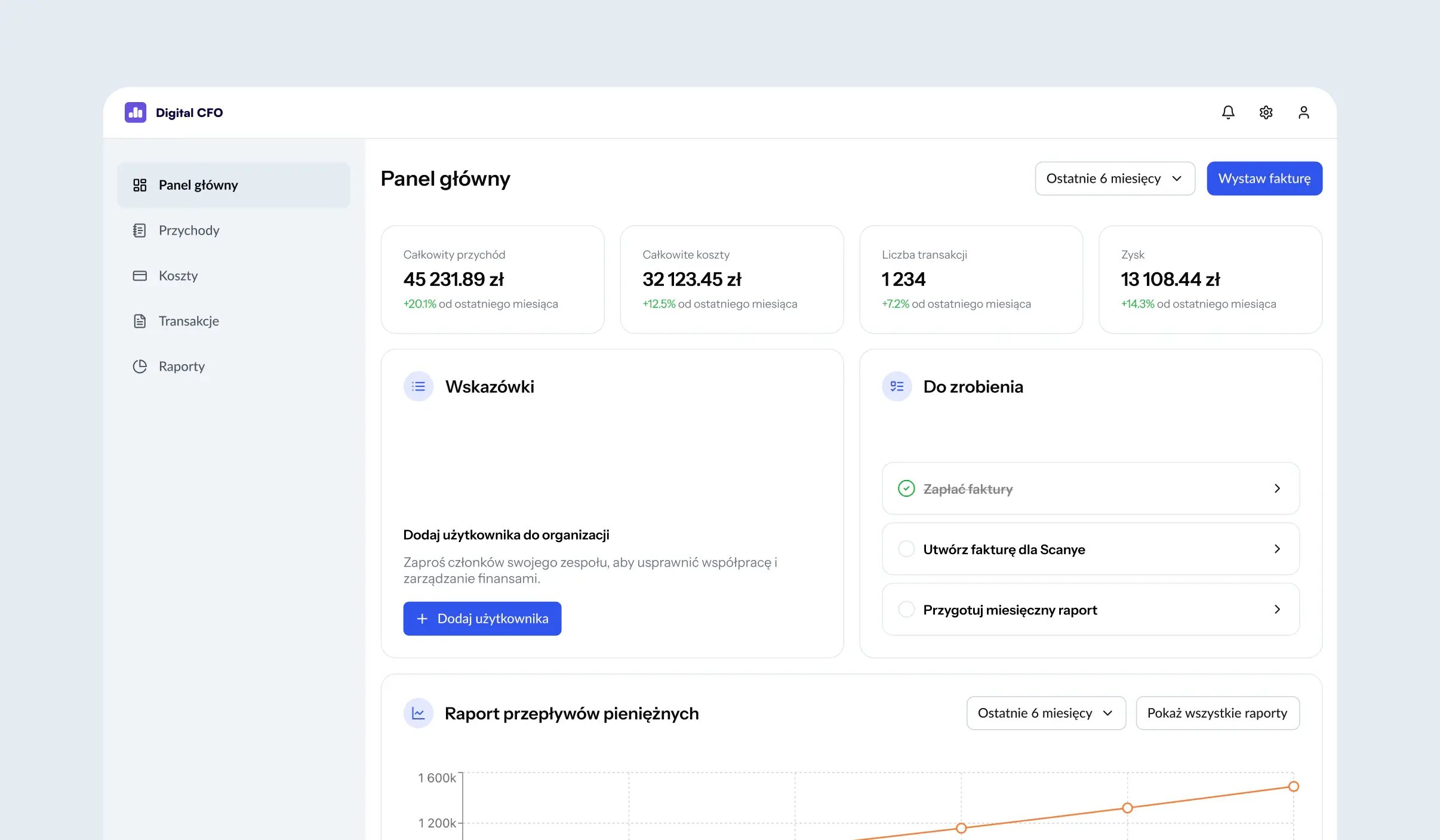Click the Panel główny page title

[445, 179]
